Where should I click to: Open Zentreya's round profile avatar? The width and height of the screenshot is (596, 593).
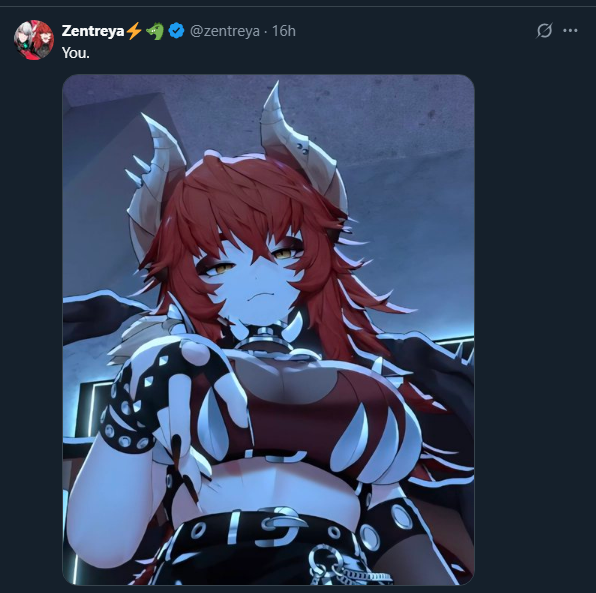tap(34, 40)
